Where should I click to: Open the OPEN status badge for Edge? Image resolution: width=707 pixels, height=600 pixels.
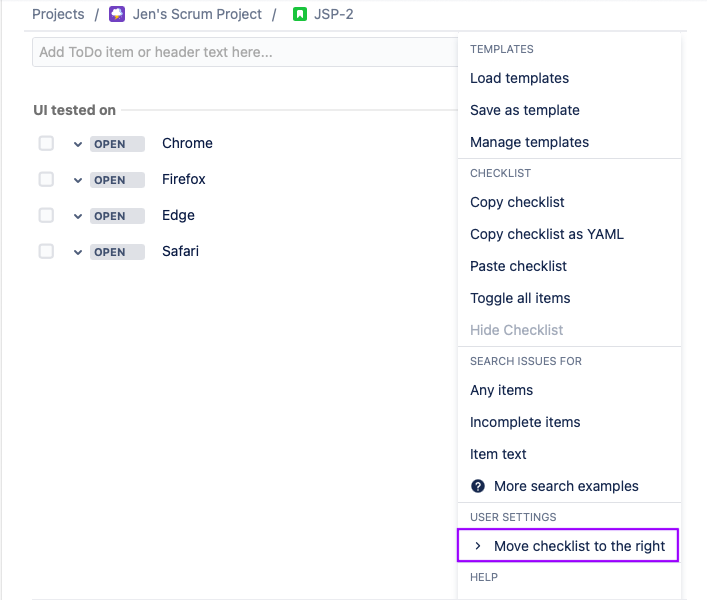pyautogui.click(x=117, y=216)
